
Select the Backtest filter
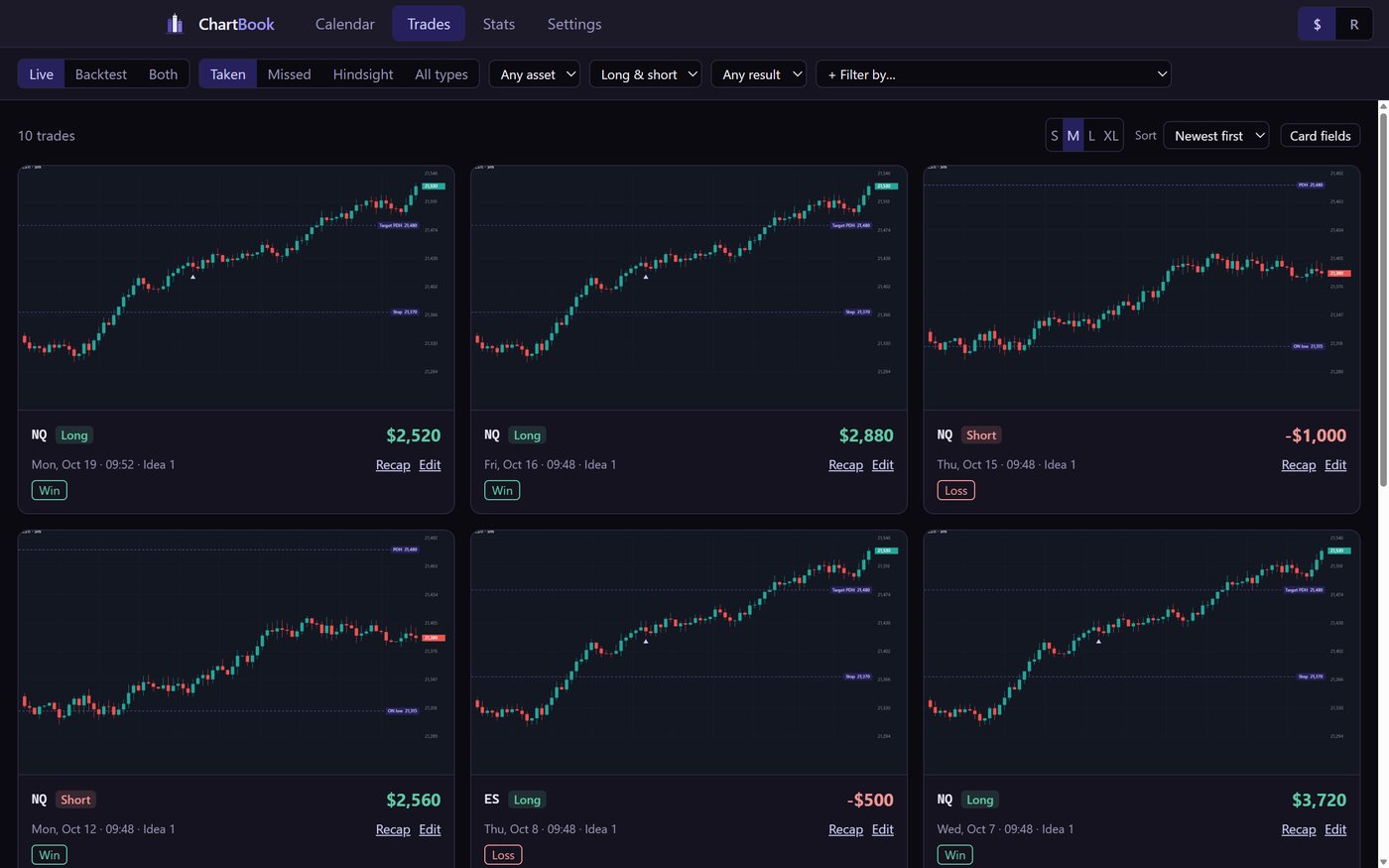101,74
